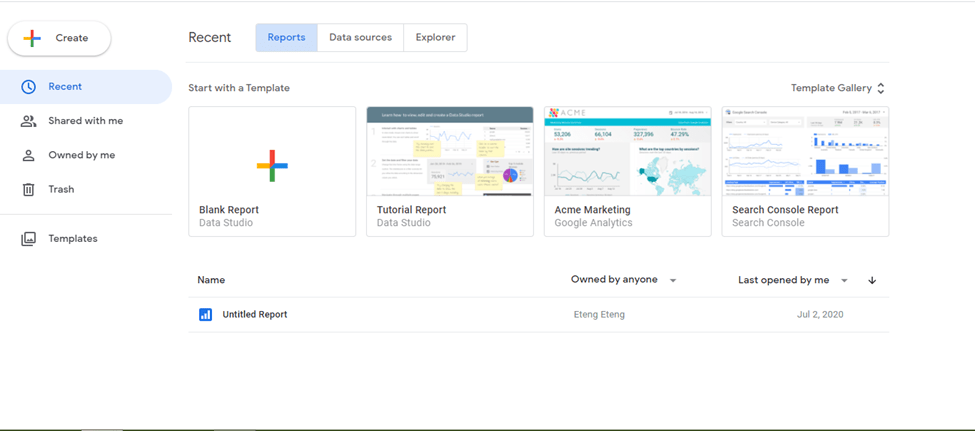Open the Acme Marketing template thumbnail
This screenshot has height=431, width=975.
point(627,151)
